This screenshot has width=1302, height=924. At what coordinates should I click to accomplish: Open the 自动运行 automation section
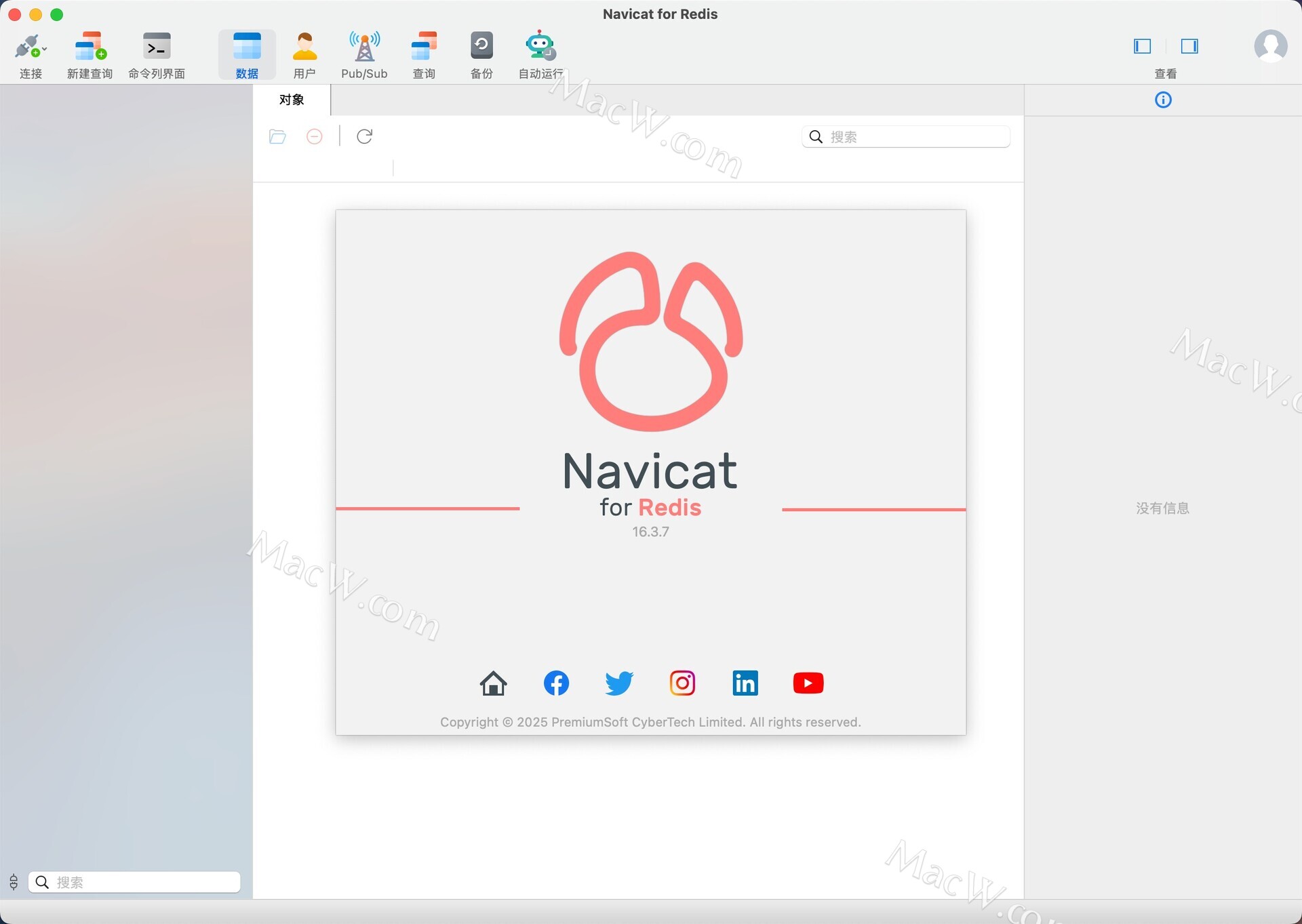(540, 55)
